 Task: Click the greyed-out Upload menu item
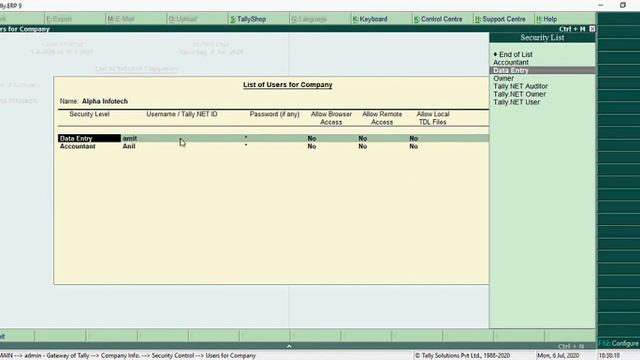tap(182, 19)
